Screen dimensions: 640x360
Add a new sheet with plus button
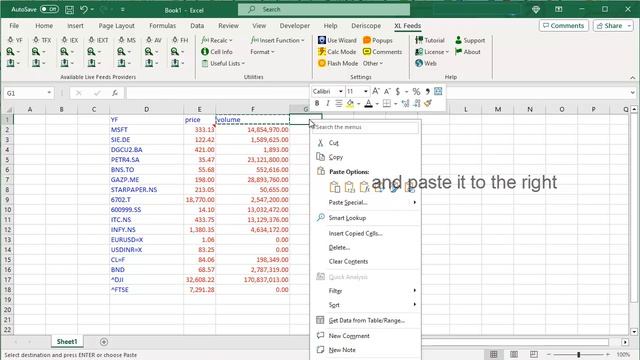tap(104, 342)
